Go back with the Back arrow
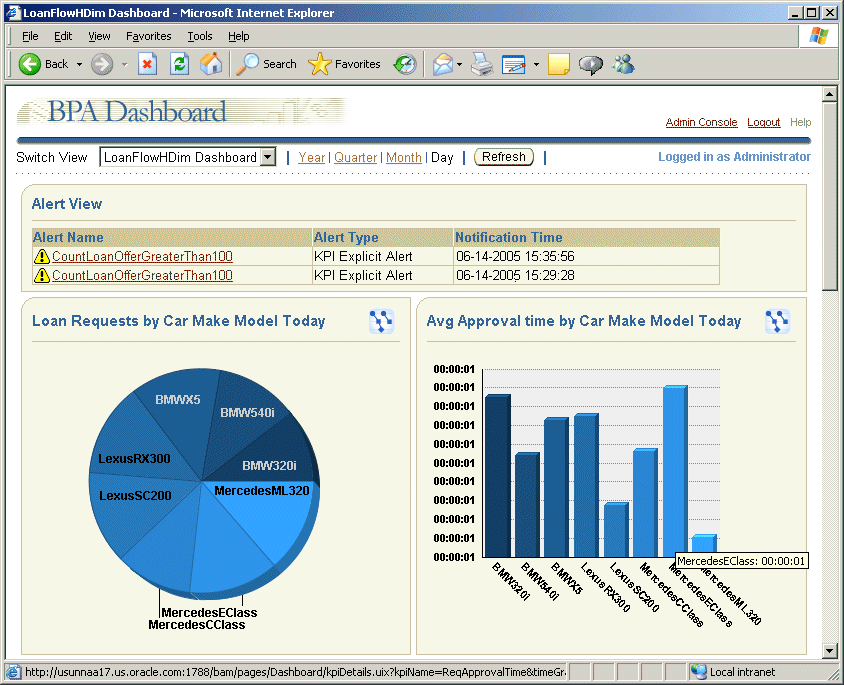This screenshot has height=685, width=844. click(30, 64)
